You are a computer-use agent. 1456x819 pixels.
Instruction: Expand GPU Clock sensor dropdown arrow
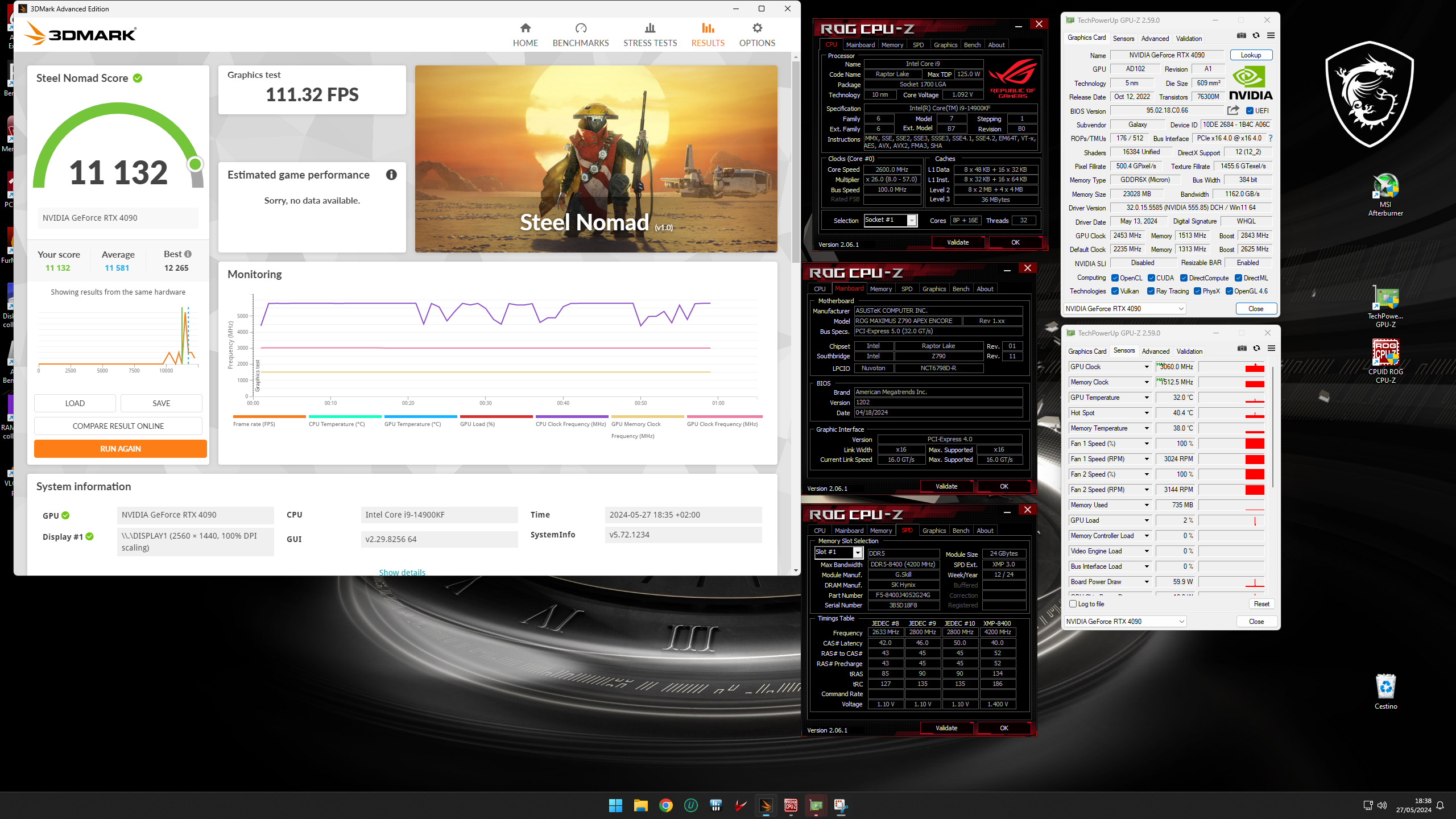pos(1147,367)
